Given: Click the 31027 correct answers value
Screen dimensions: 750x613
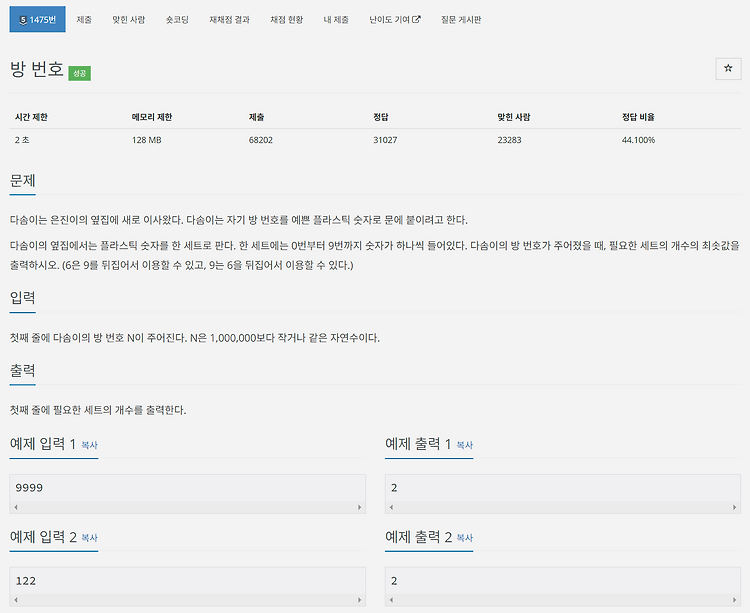Looking at the screenshot, I should pyautogui.click(x=385, y=140).
